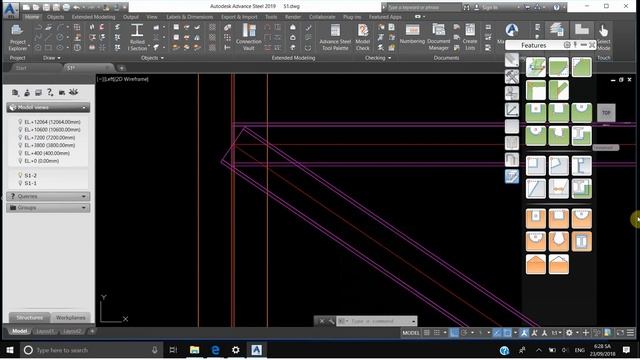The width and height of the screenshot is (640, 360).
Task: Select the orange rectangular notch feature, first in row
Action: pos(536,218)
